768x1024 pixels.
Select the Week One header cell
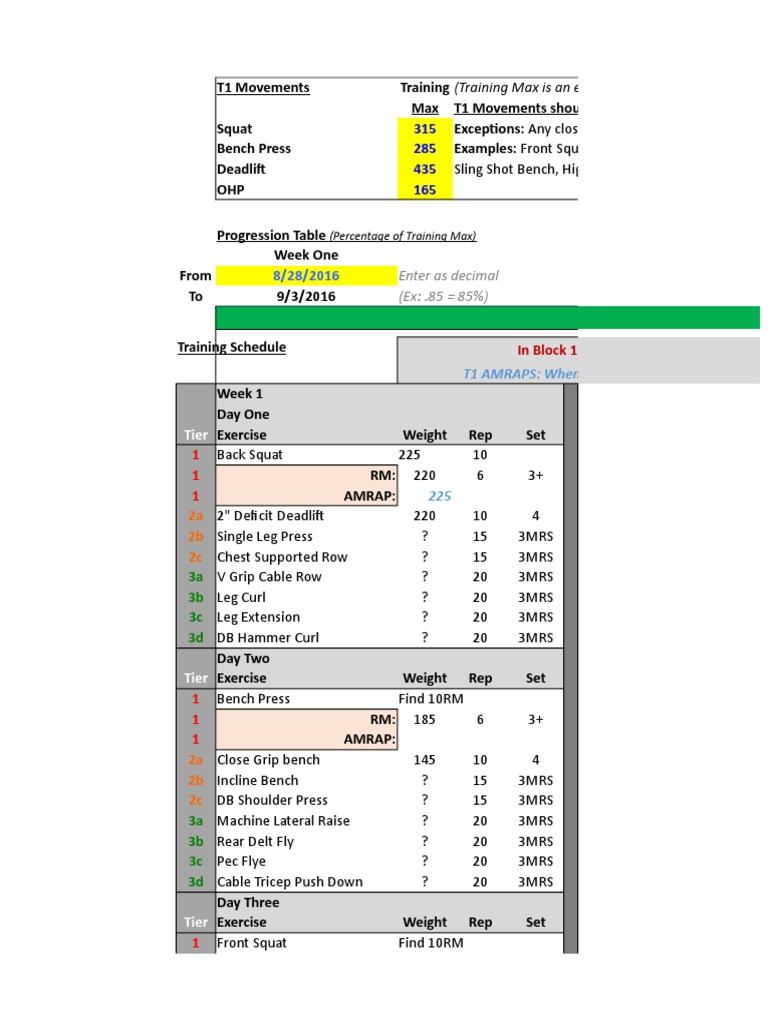[306, 255]
